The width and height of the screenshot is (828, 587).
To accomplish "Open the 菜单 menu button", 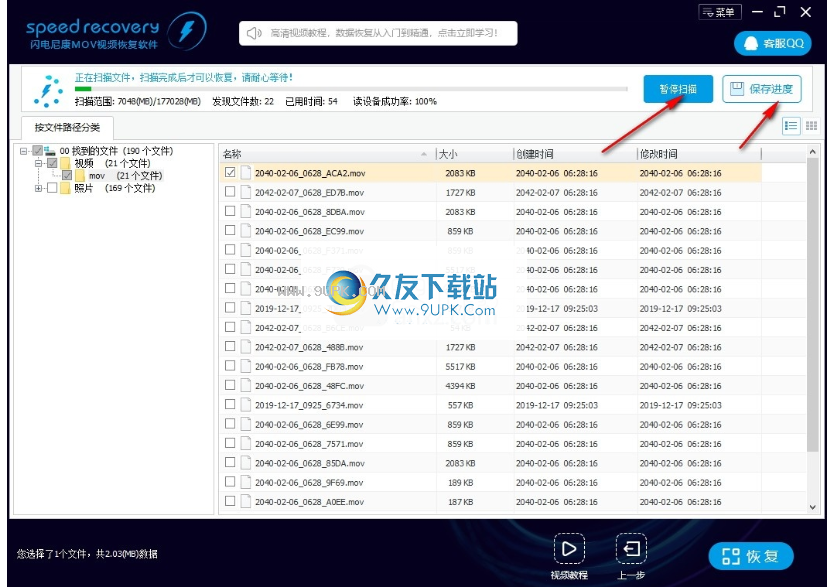I will pyautogui.click(x=720, y=12).
